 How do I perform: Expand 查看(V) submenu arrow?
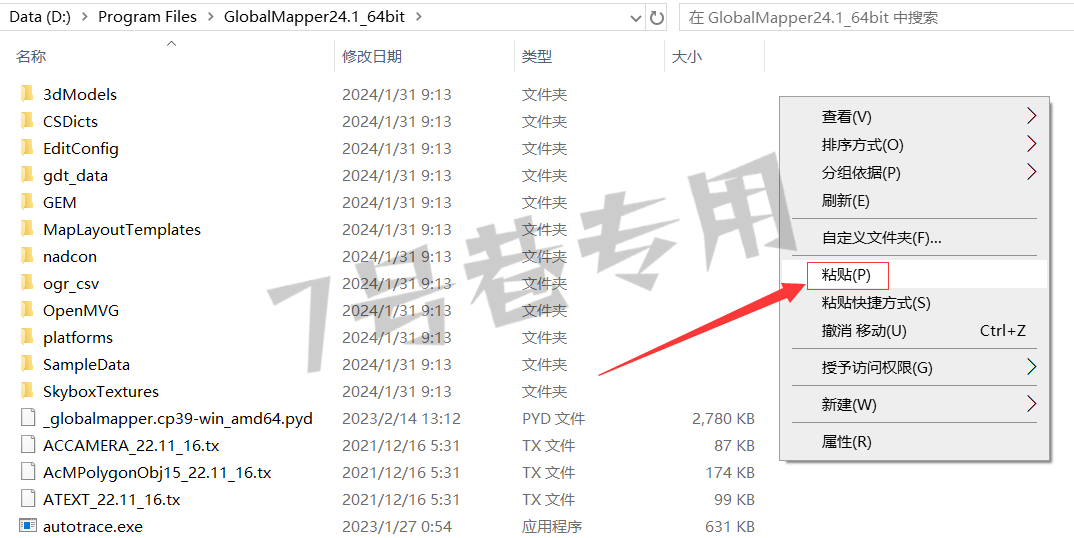pyautogui.click(x=1032, y=117)
